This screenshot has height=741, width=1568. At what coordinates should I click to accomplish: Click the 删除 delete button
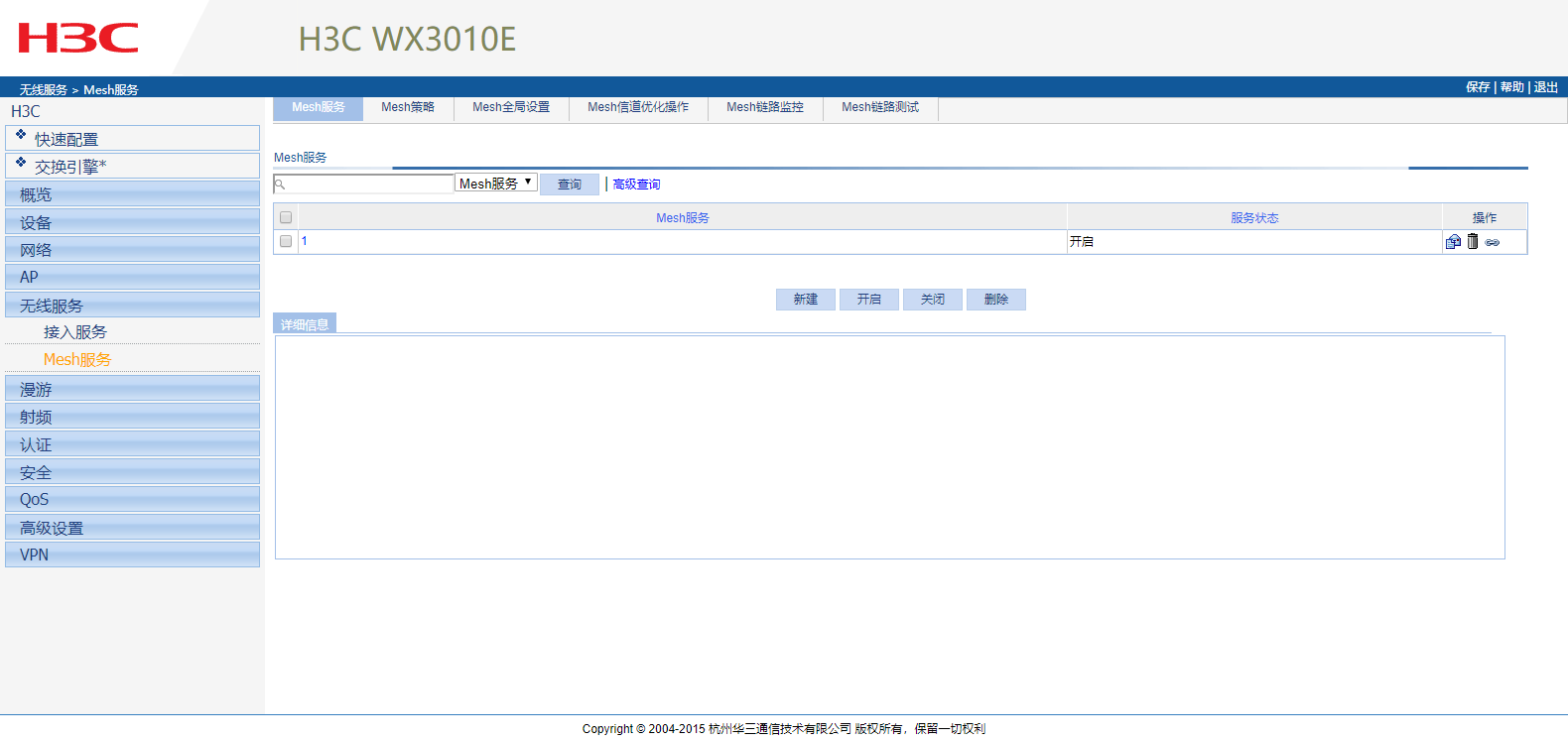(x=996, y=300)
